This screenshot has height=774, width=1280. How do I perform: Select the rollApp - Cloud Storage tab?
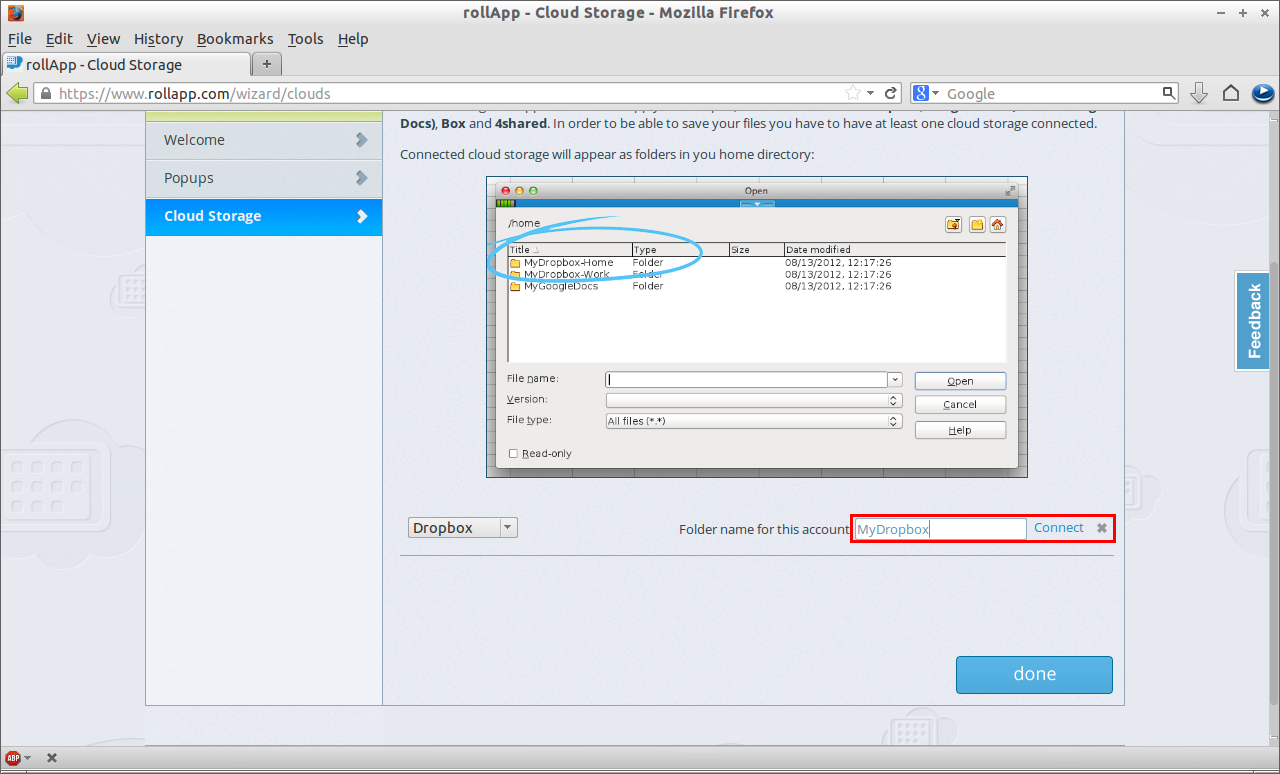[x=126, y=64]
